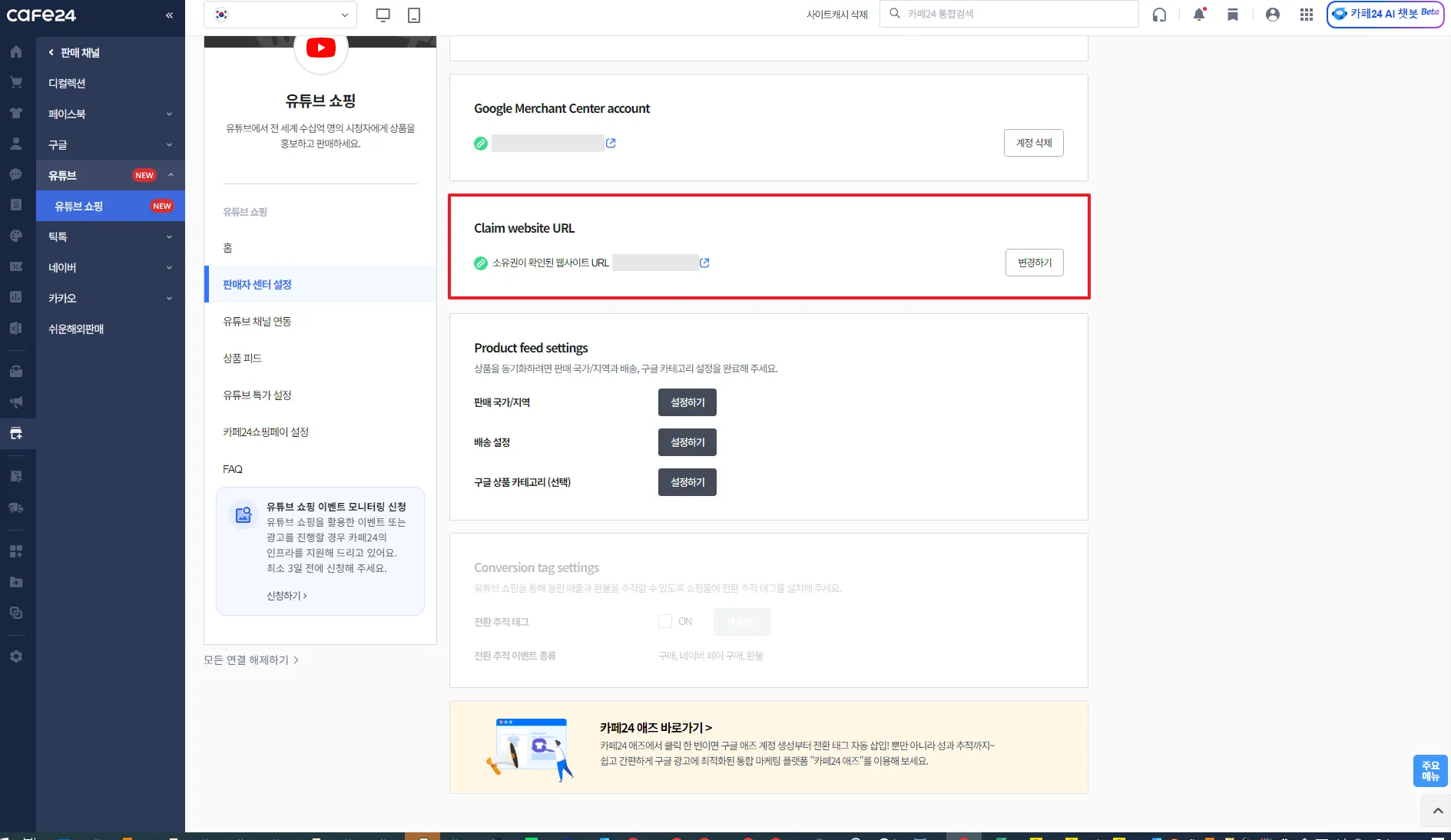Open the palette design icon
Image resolution: width=1451 pixels, height=840 pixels.
16,236
